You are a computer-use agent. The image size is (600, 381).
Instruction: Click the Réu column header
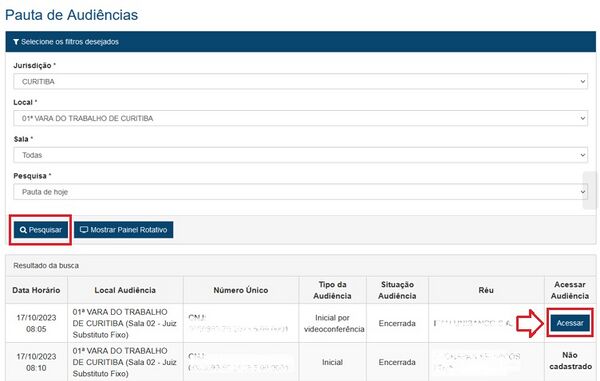click(486, 290)
